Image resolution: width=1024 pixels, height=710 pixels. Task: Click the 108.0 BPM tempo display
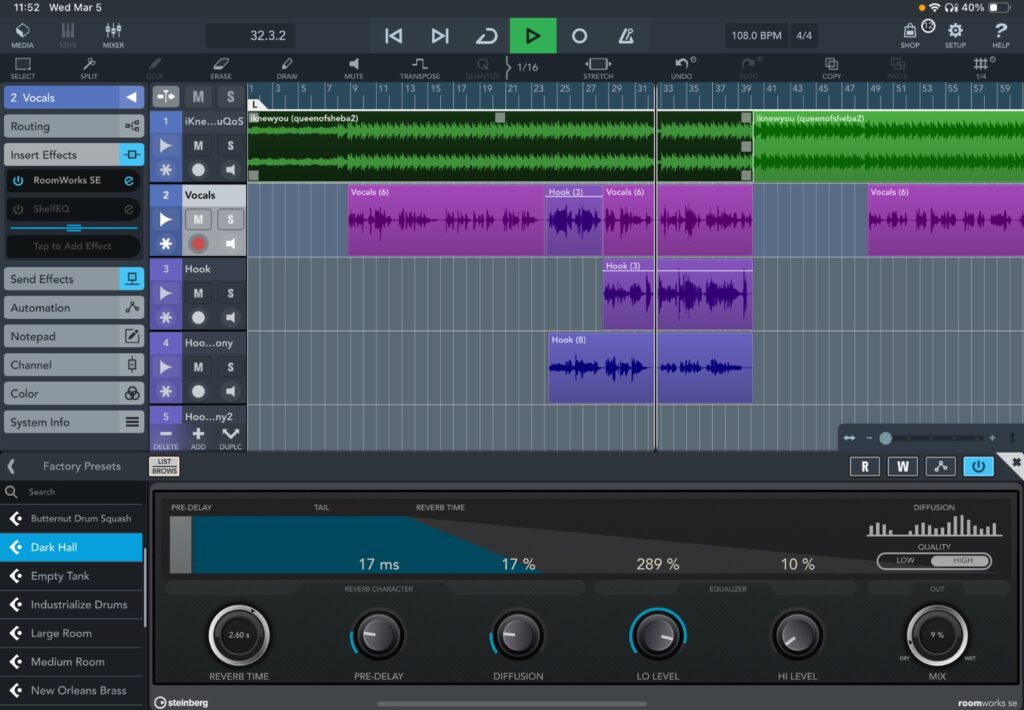[756, 36]
